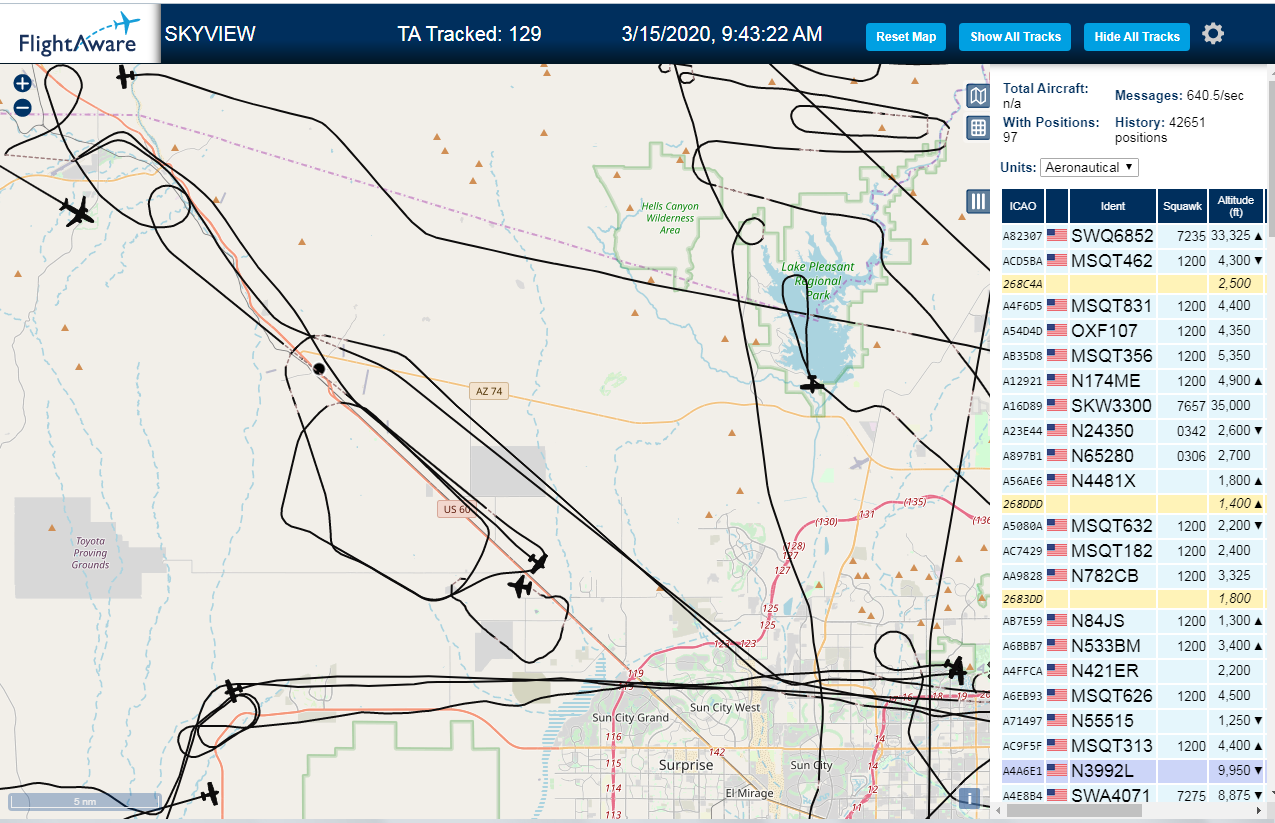Viewport: 1275px width, 823px height.
Task: Click the AZ 74 highway label
Action: point(489,392)
